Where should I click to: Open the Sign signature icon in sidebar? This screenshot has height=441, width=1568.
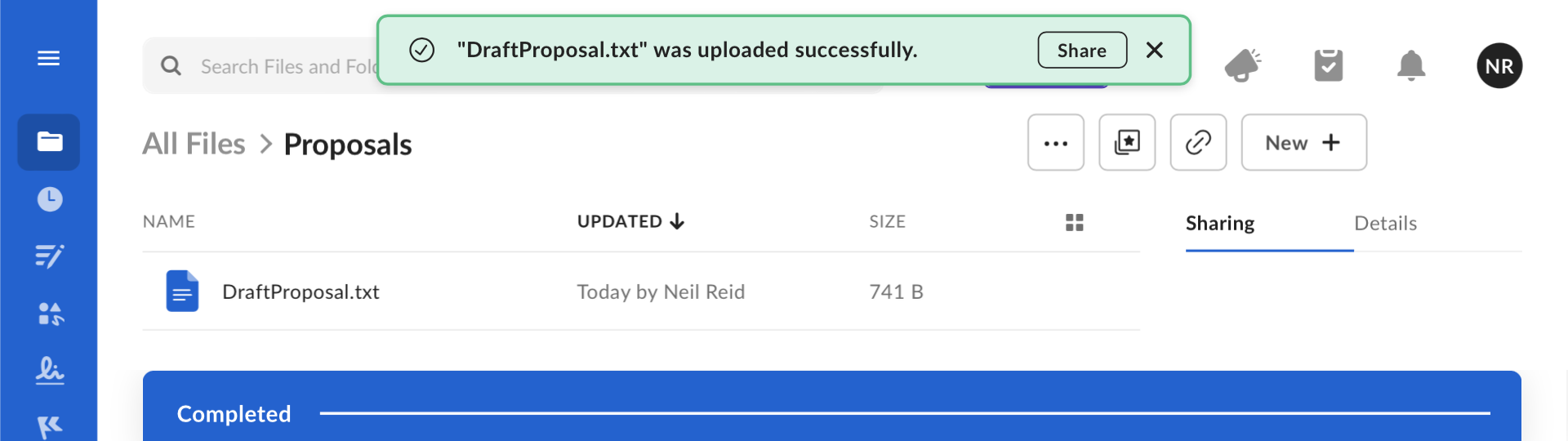50,371
